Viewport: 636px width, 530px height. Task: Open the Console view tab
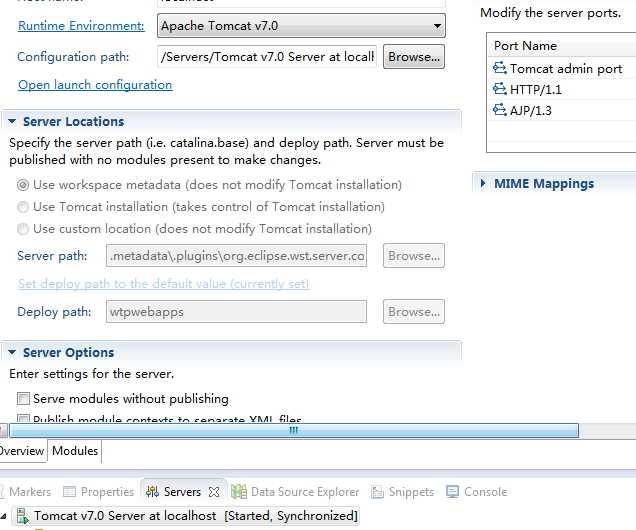click(x=477, y=492)
